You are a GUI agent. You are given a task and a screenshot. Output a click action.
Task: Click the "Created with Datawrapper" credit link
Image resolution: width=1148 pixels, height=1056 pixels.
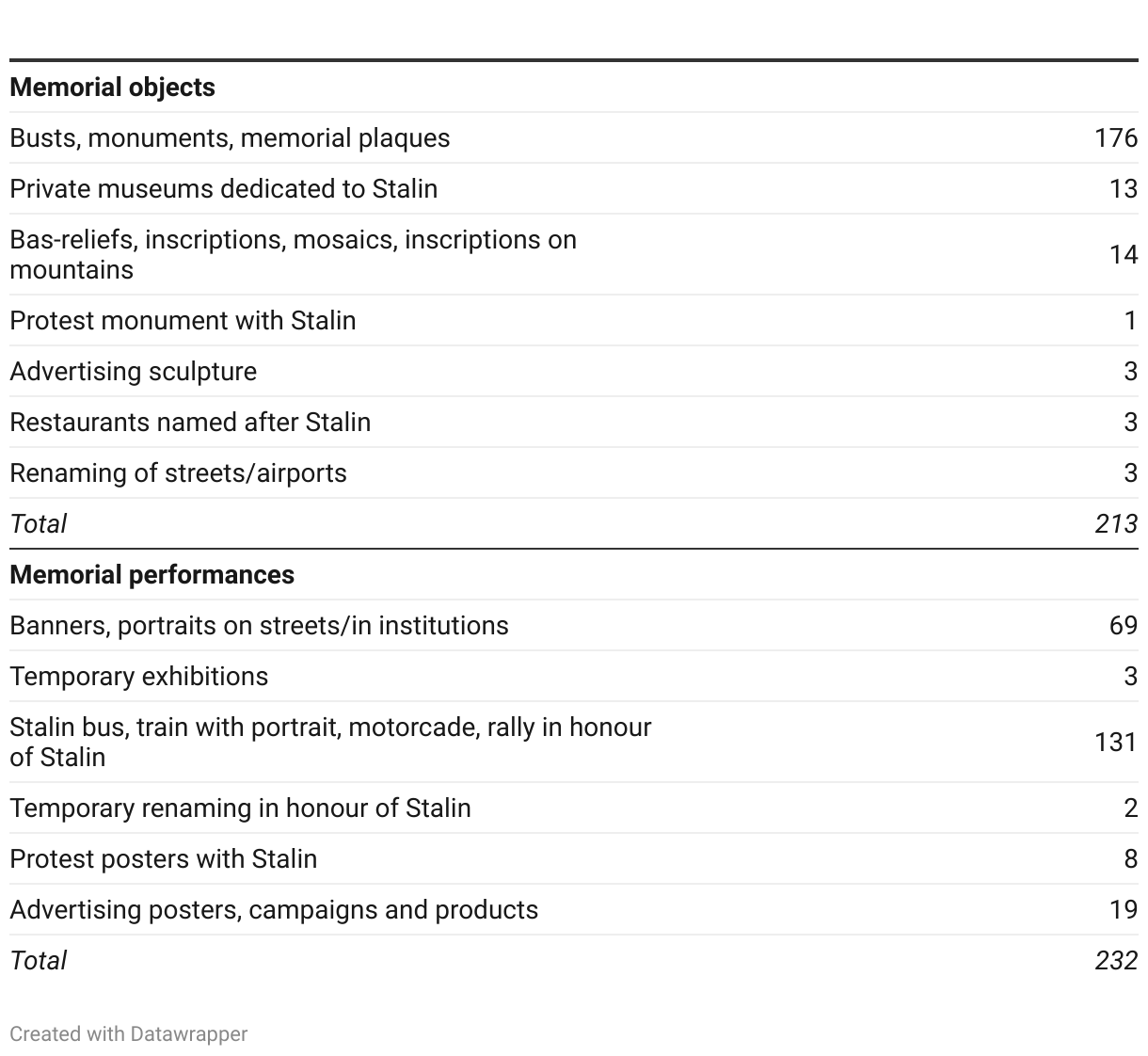coord(128,1033)
